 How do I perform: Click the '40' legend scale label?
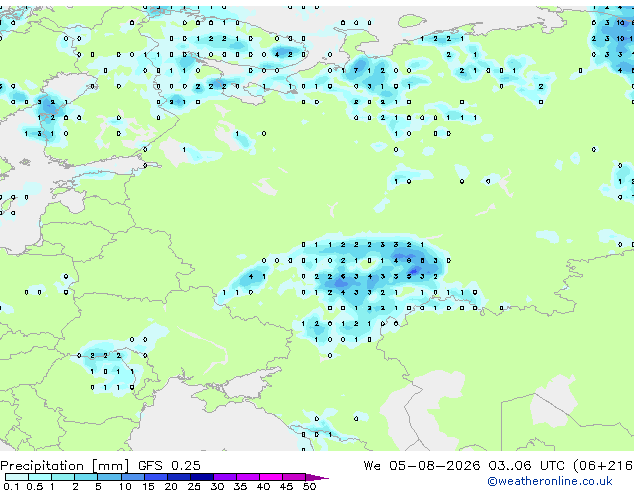263,486
